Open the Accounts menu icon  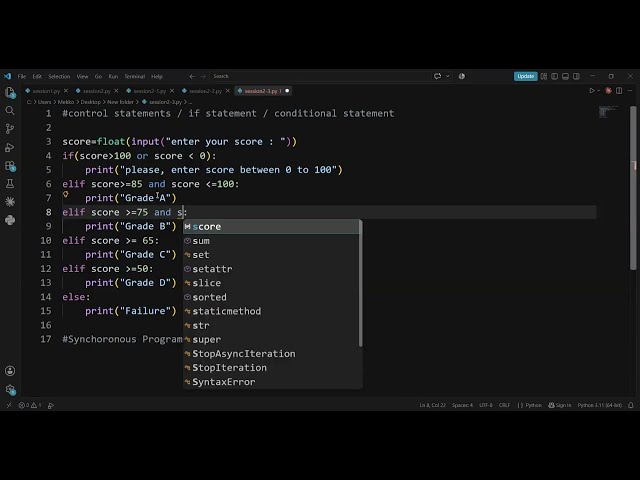[10, 371]
